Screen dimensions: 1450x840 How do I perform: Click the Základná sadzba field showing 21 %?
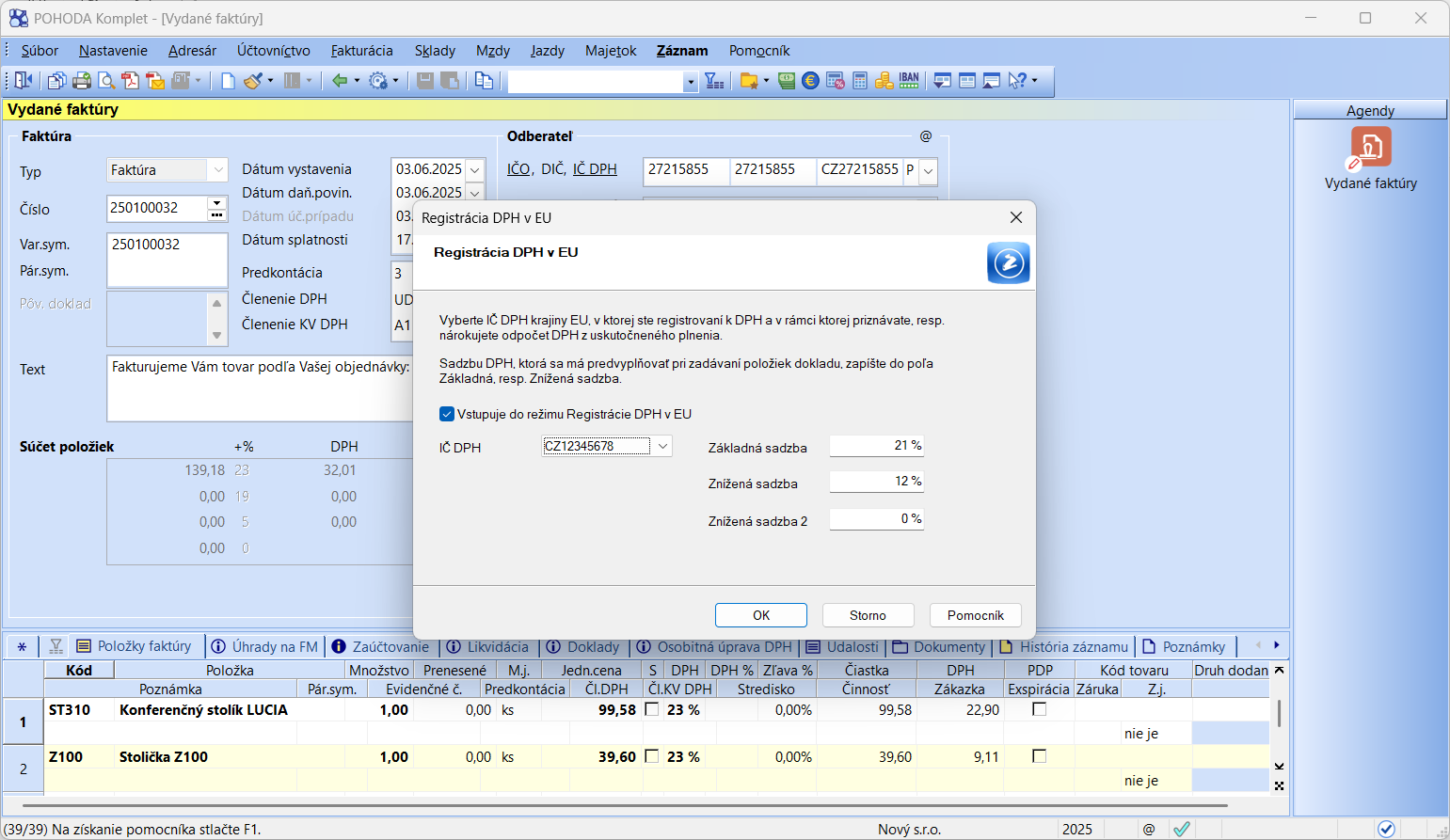(876, 445)
